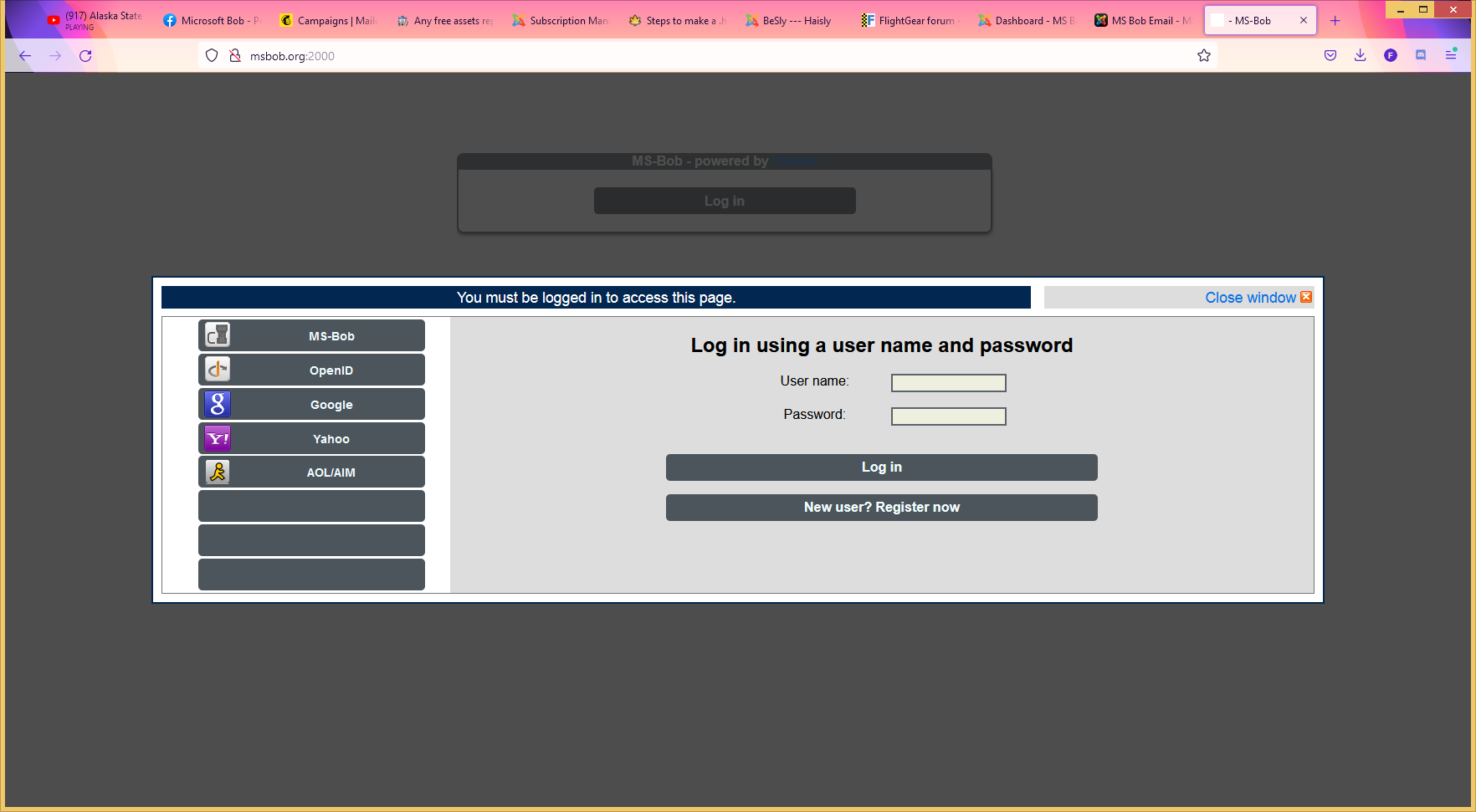Open the Dashboard - MS Bob tab
This screenshot has width=1476, height=812.
(x=1026, y=21)
